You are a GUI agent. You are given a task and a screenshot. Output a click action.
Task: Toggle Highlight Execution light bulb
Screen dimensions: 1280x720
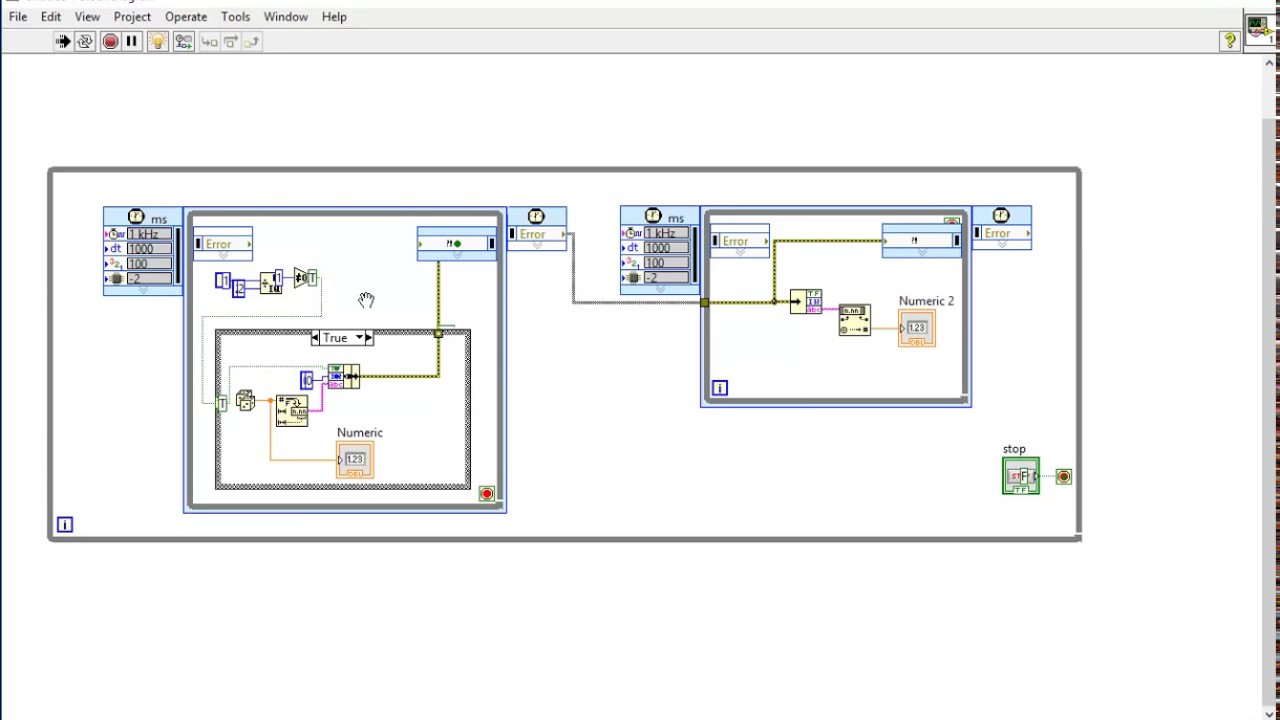tap(157, 41)
